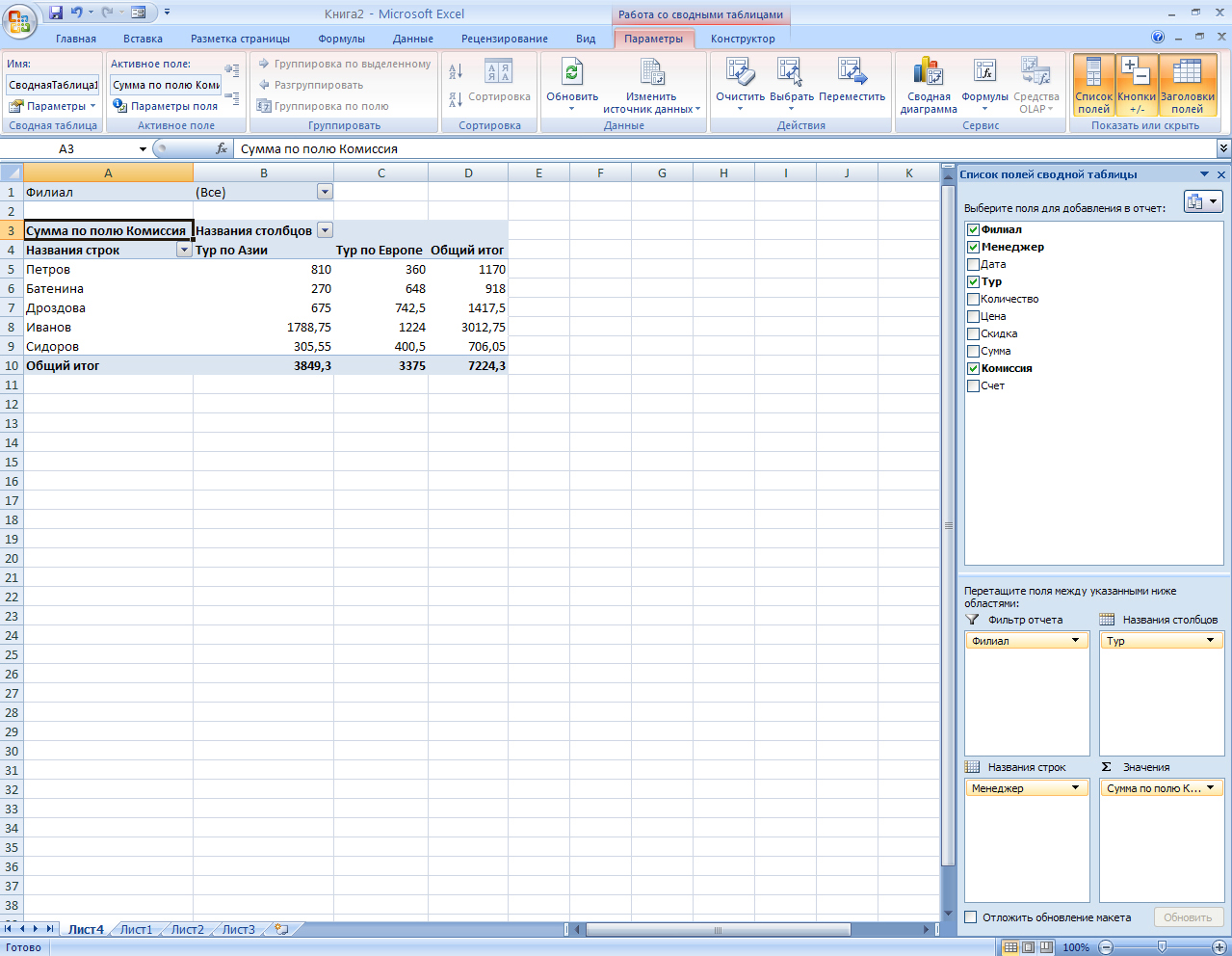Screen dimensions: 1232x956
Task: Toggle the Список полей panel button
Action: 1093,85
